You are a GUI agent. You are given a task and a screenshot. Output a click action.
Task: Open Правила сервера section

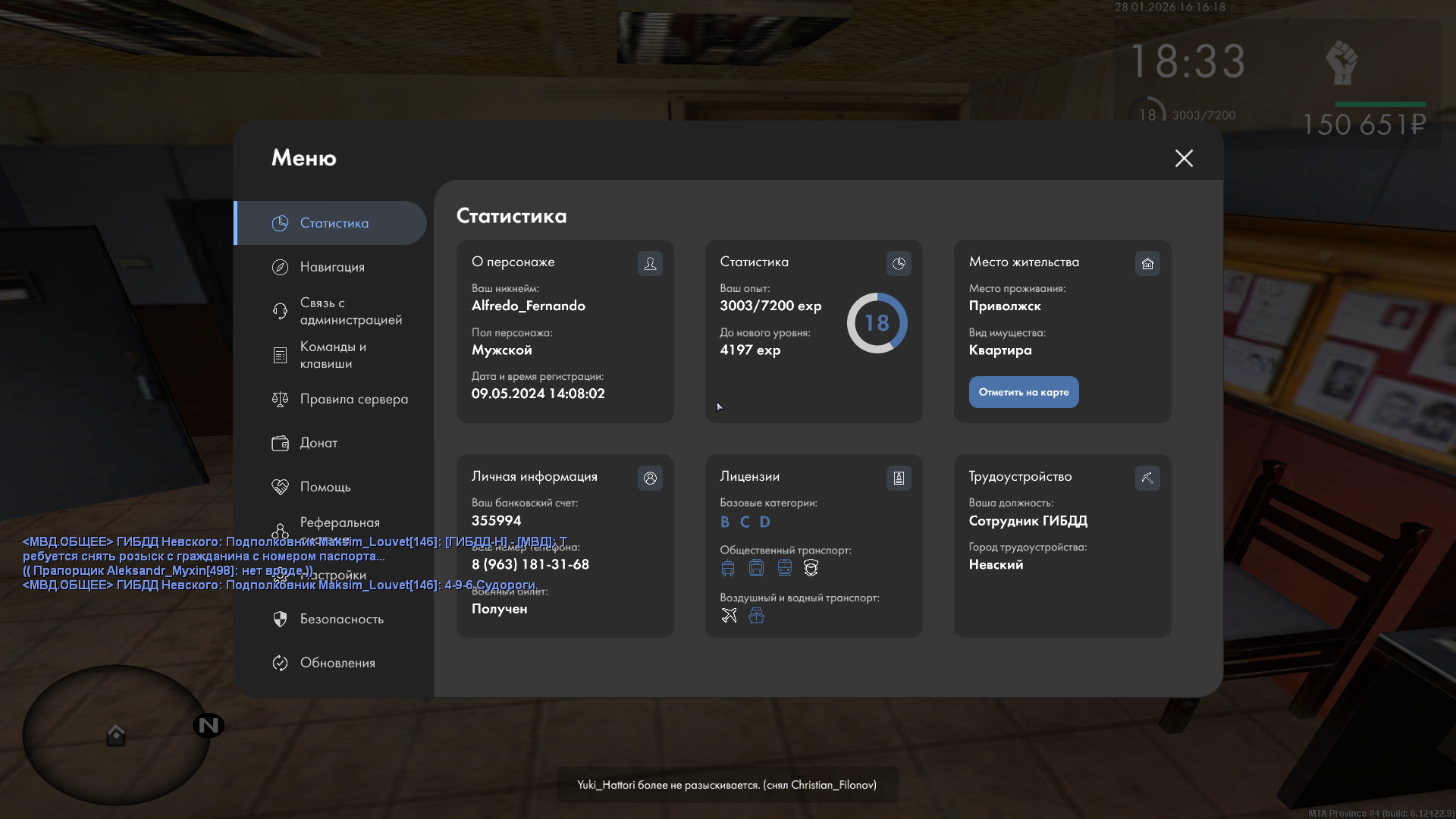tap(353, 399)
